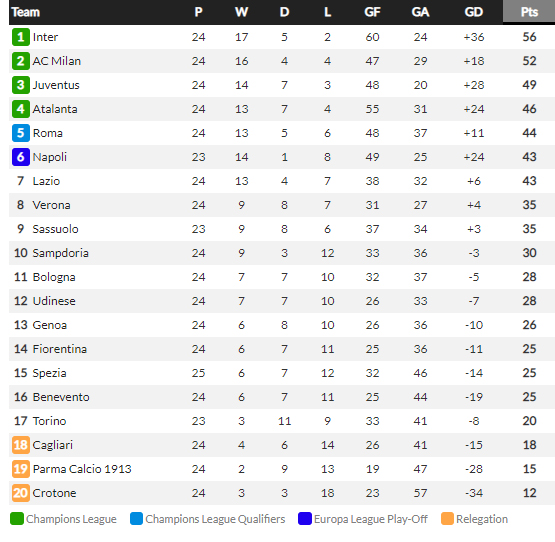Sort by GD column header
Screen dimensions: 555x542
474,12
